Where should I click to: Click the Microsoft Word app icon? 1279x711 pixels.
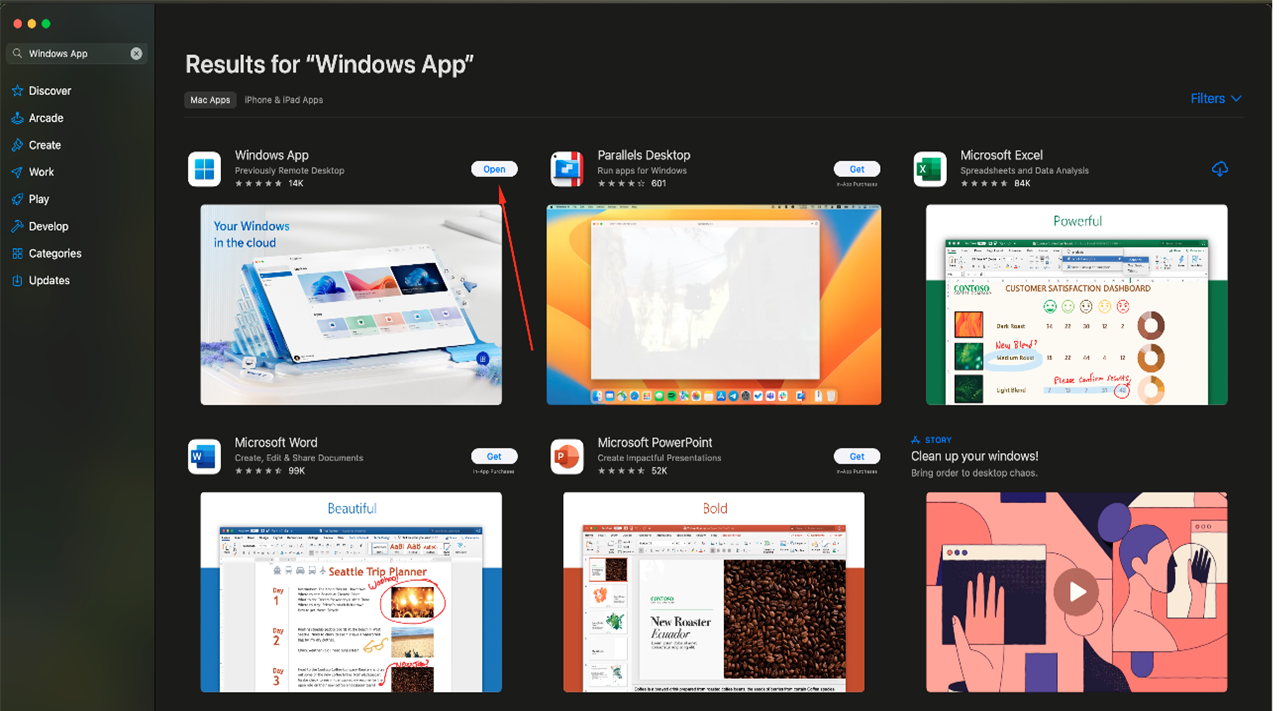pos(204,457)
